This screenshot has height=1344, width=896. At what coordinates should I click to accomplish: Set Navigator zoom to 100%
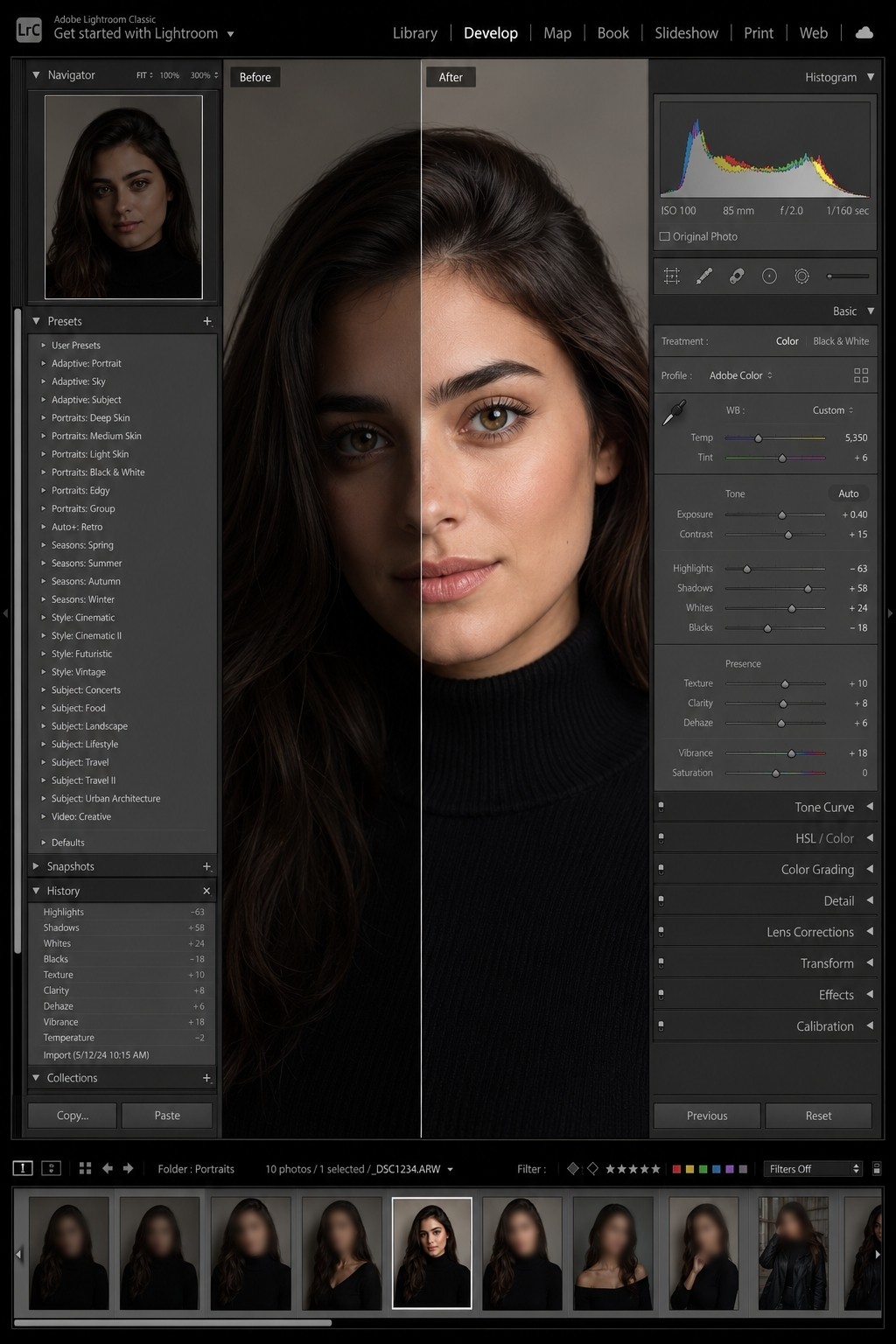pos(169,75)
